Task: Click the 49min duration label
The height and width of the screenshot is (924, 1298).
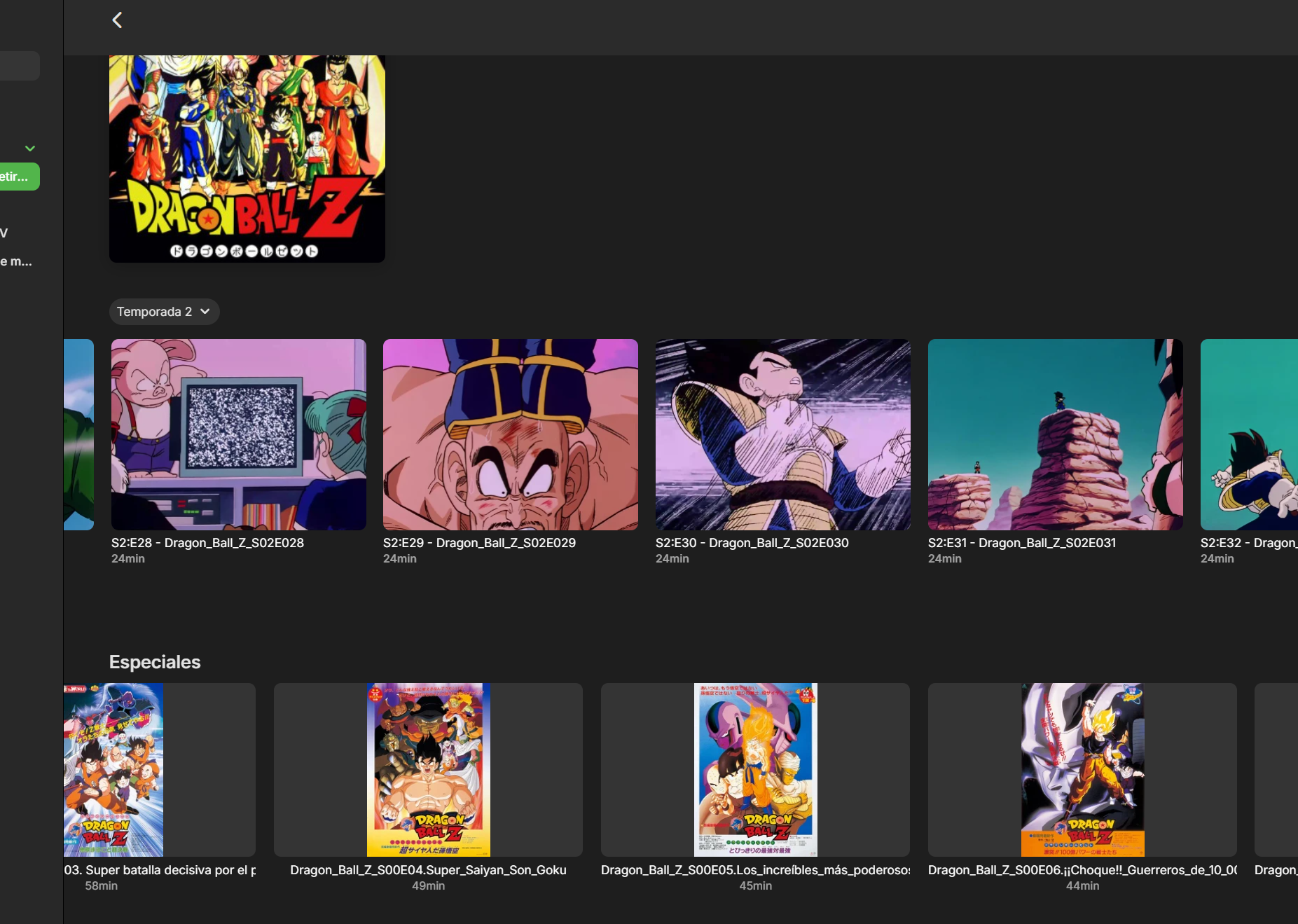Action: tap(428, 886)
